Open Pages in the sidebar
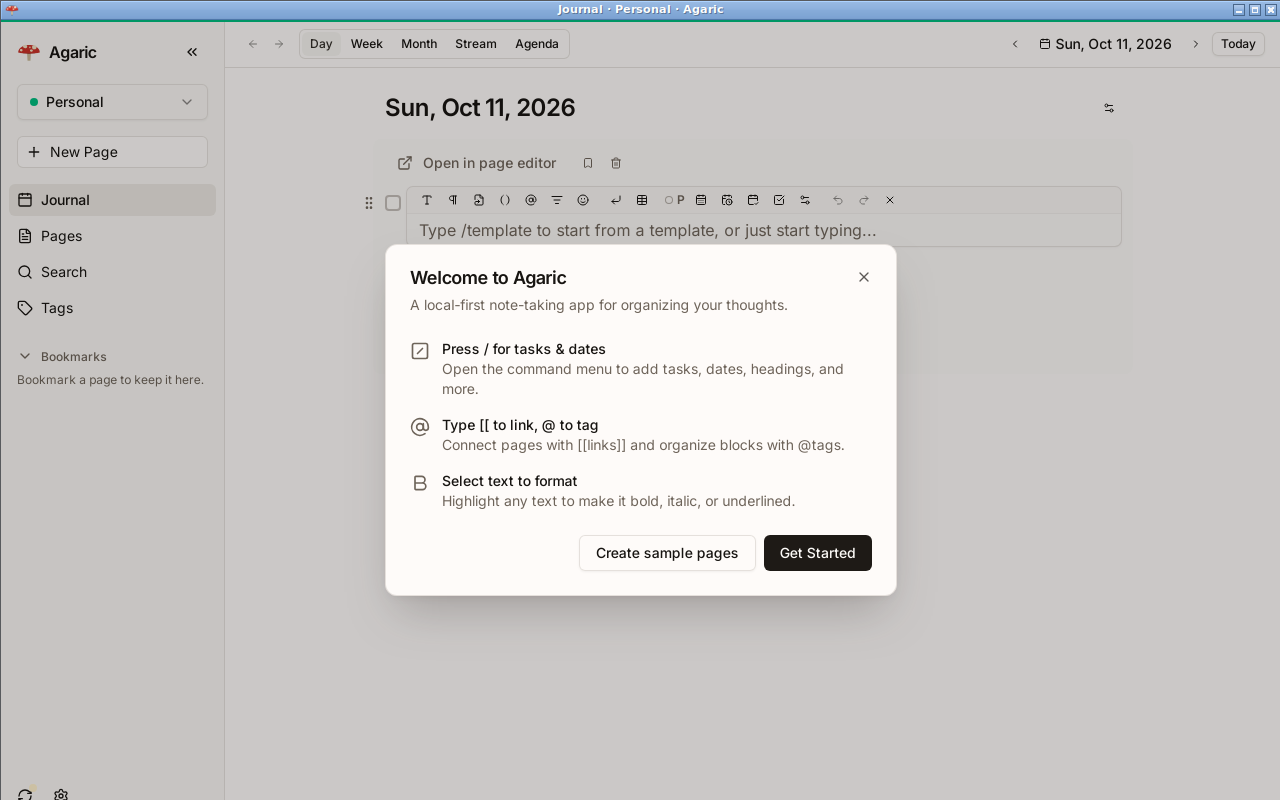The image size is (1280, 800). (x=112, y=236)
